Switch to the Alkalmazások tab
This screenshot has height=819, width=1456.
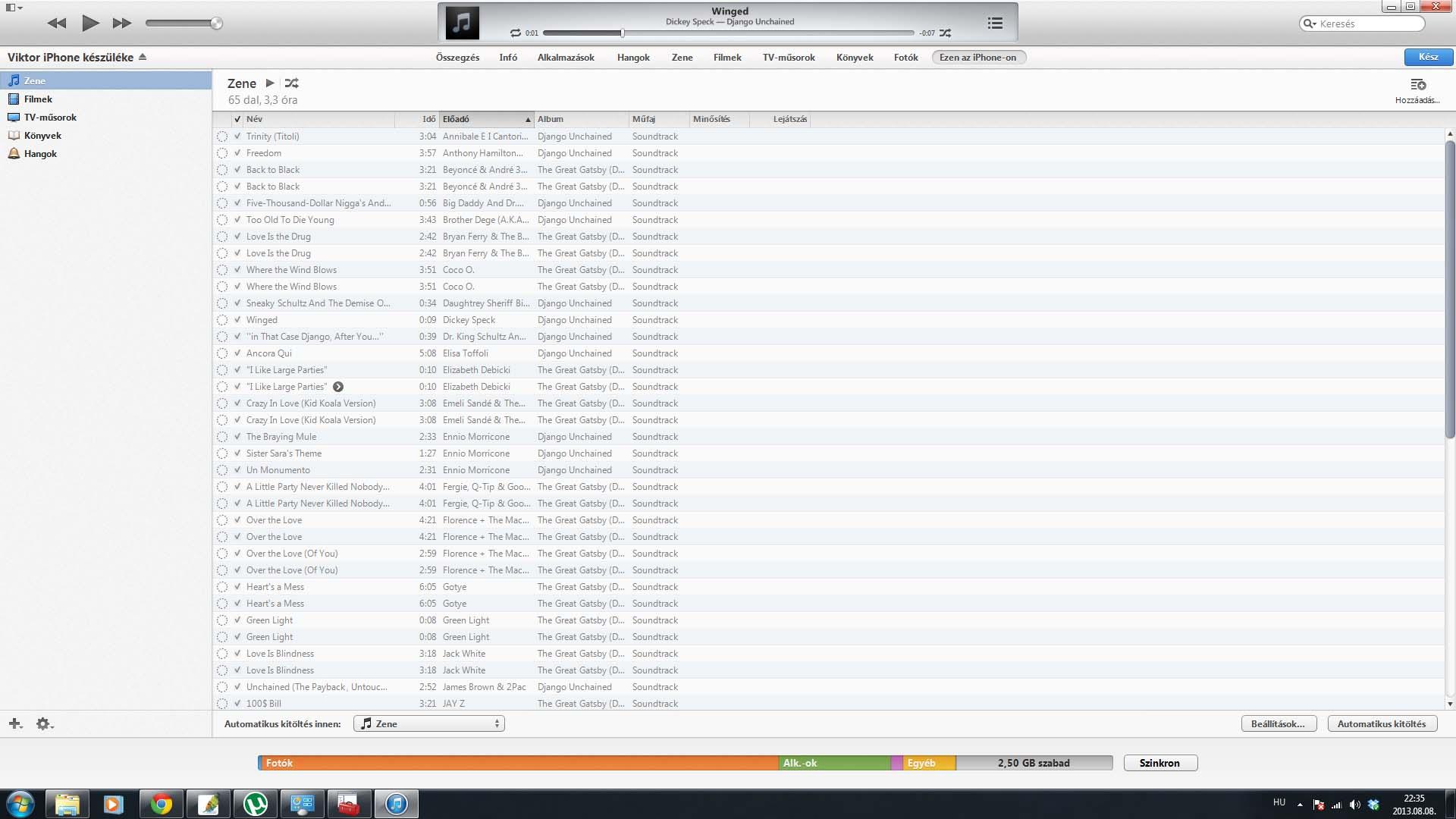click(566, 58)
